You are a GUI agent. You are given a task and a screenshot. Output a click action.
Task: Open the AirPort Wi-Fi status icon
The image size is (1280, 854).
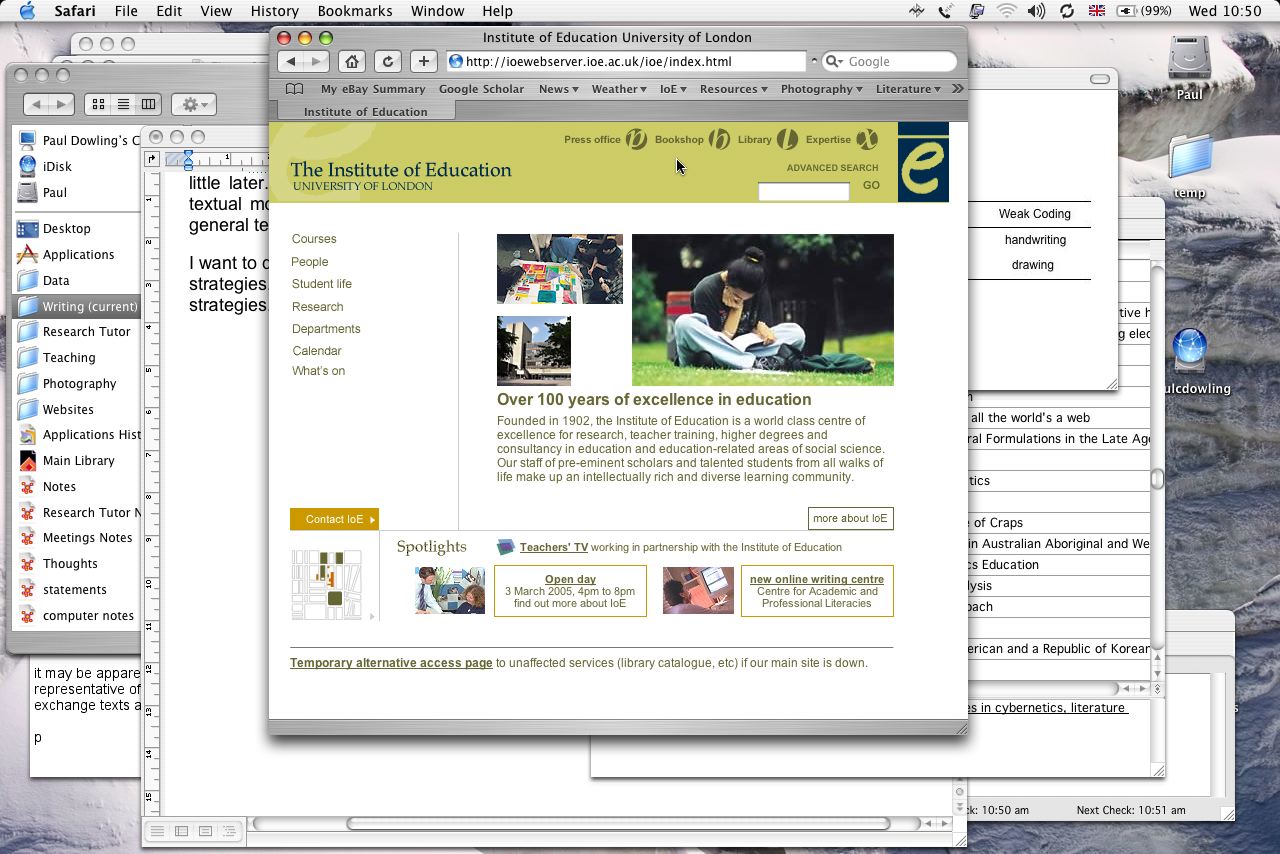(x=1006, y=11)
